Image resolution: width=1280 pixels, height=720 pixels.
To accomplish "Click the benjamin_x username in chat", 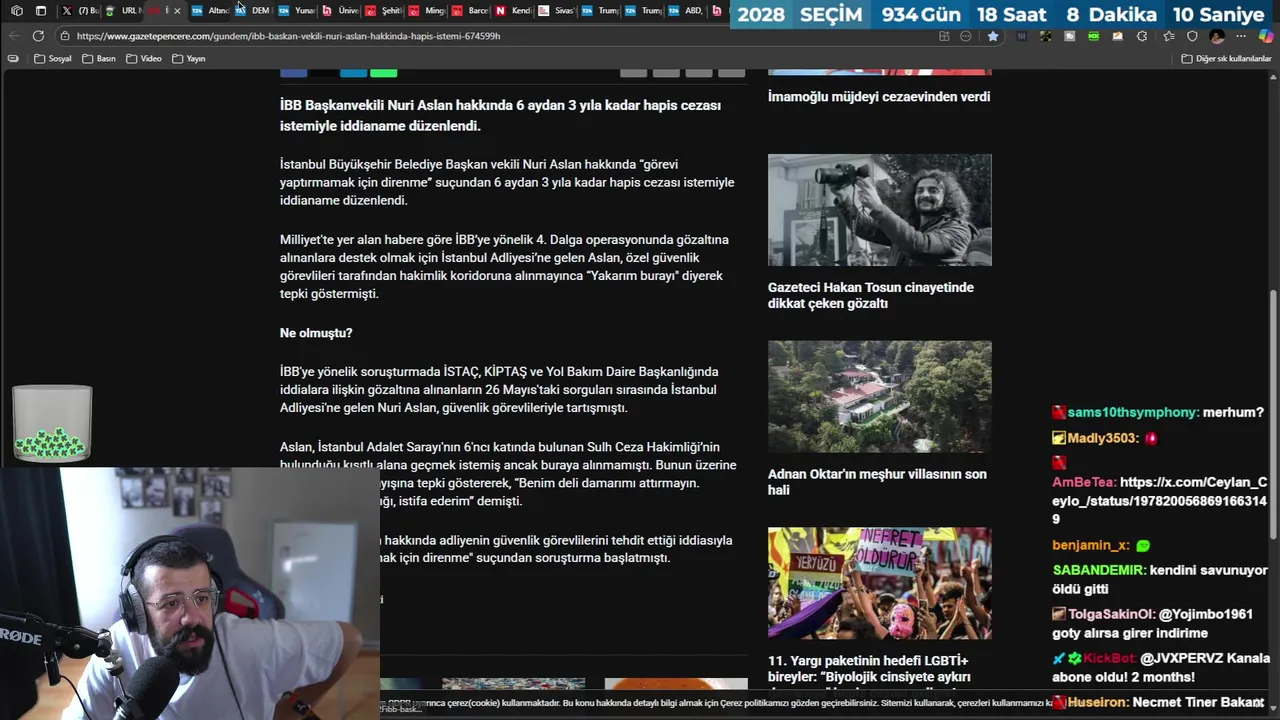I will pyautogui.click(x=1090, y=546).
